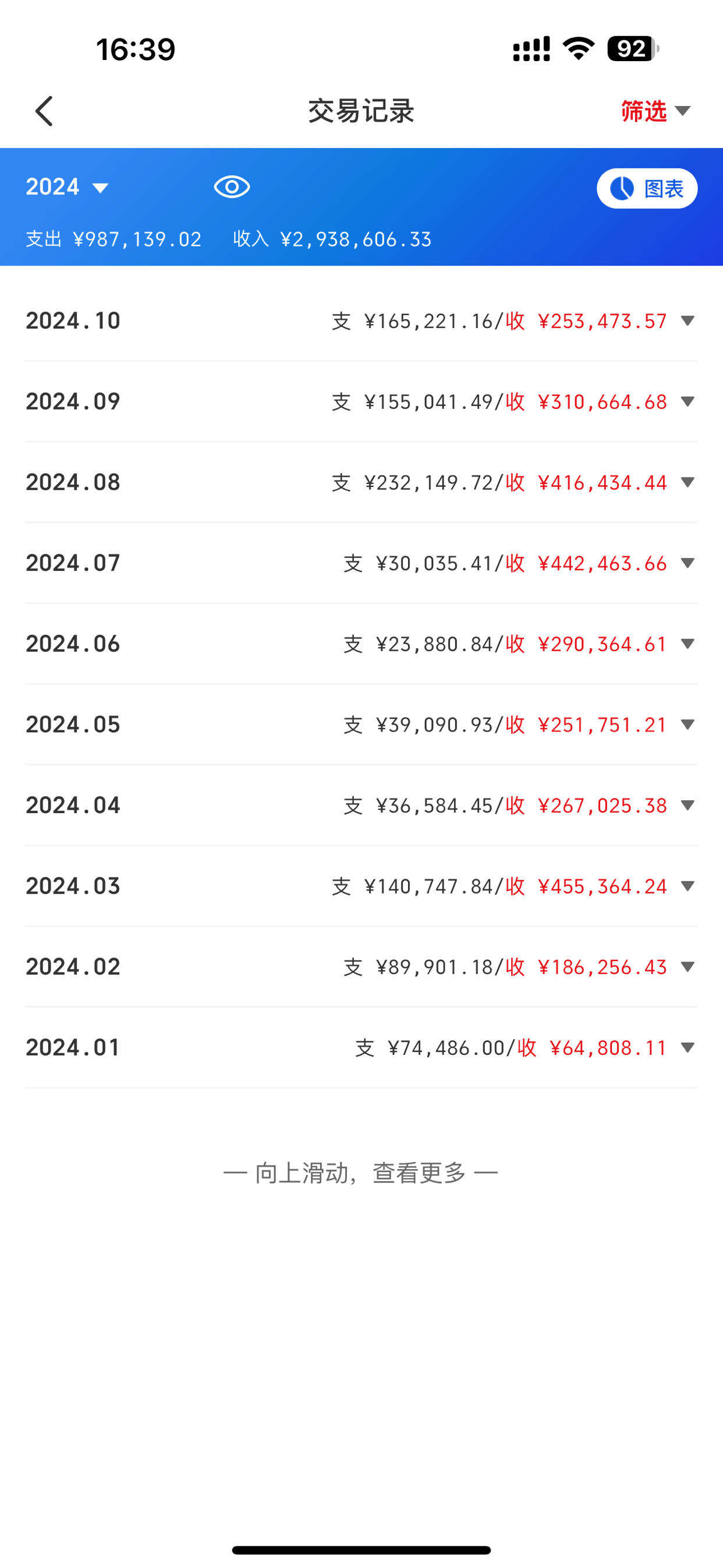This screenshot has width=723, height=1568.
Task: Open the 筛选 filter dropdown
Action: [x=656, y=111]
